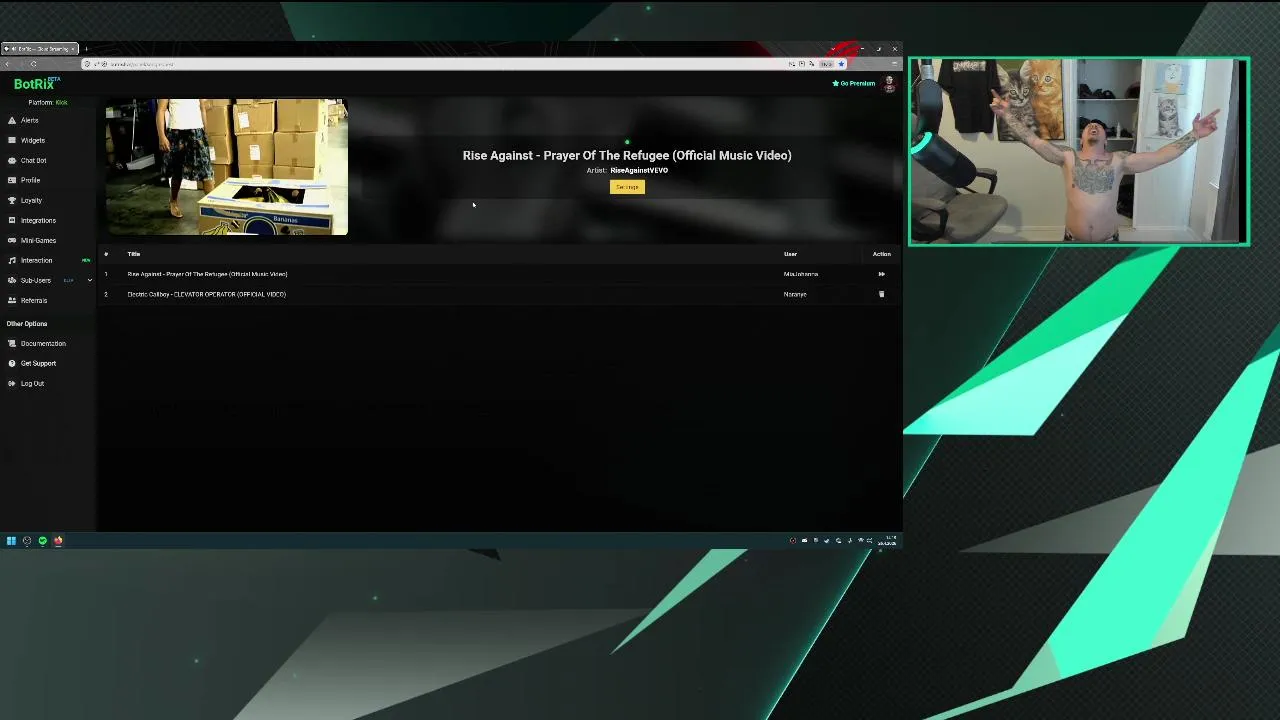Viewport: 1280px width, 720px height.
Task: Reload the browser page
Action: (x=33, y=64)
